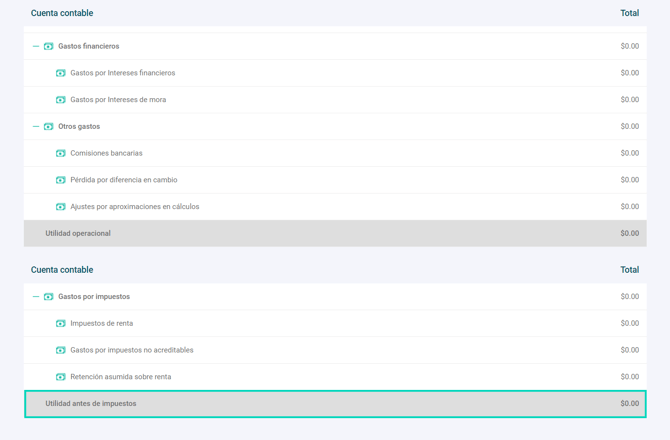Screen dimensions: 670x440
Task: Select the Retención asumida sobre renta row
Action: 120,377
